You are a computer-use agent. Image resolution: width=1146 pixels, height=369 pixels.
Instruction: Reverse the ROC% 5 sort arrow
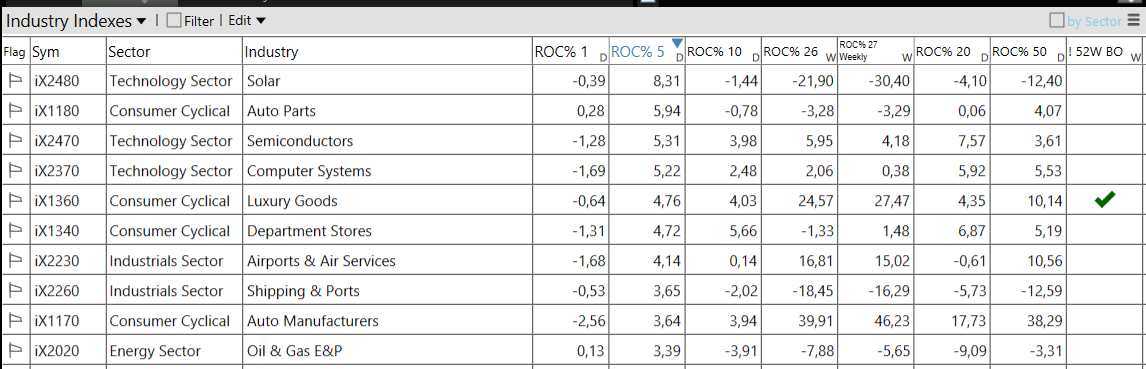click(x=677, y=42)
